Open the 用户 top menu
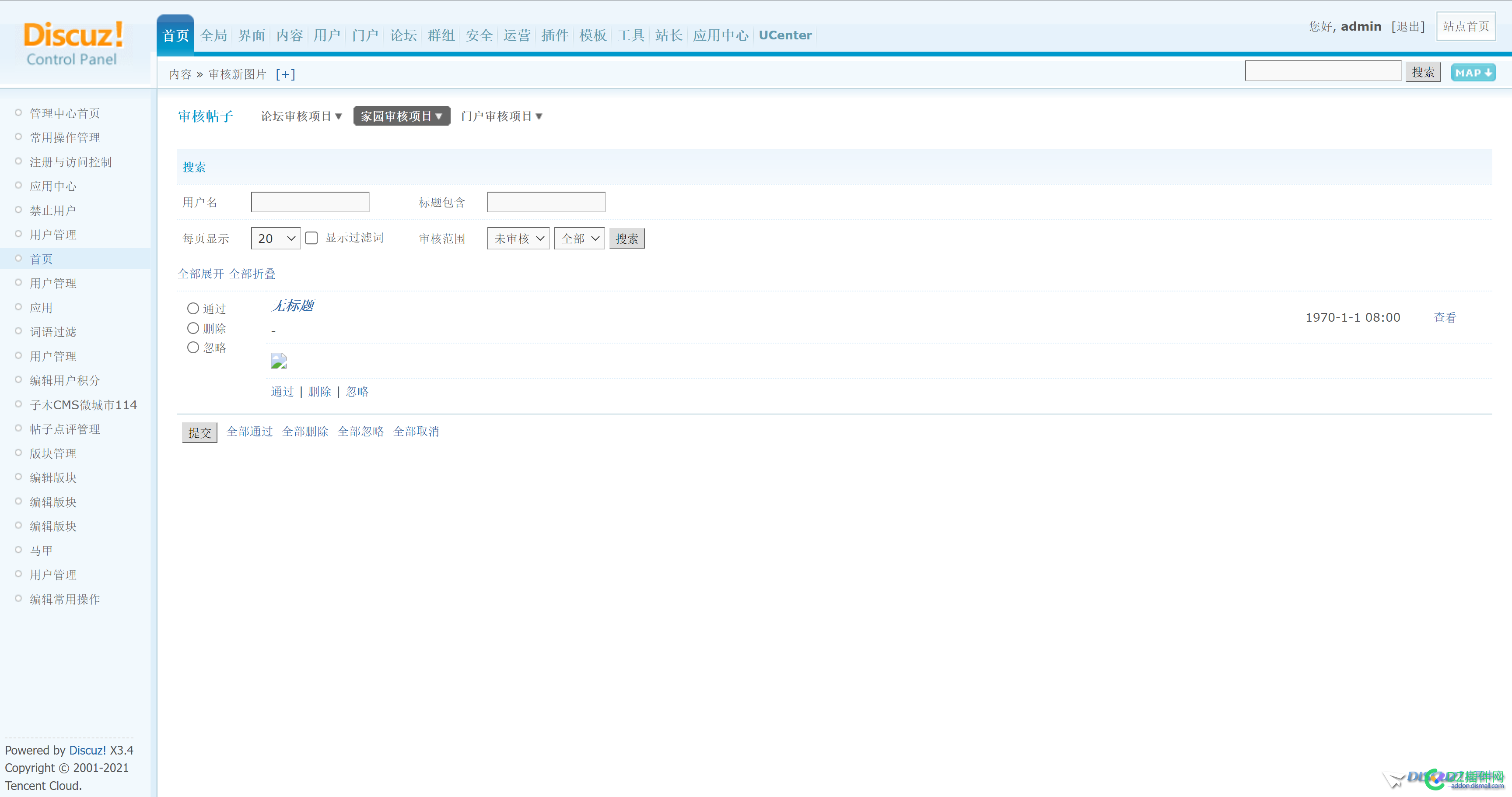This screenshot has height=797, width=1512. pyautogui.click(x=328, y=35)
